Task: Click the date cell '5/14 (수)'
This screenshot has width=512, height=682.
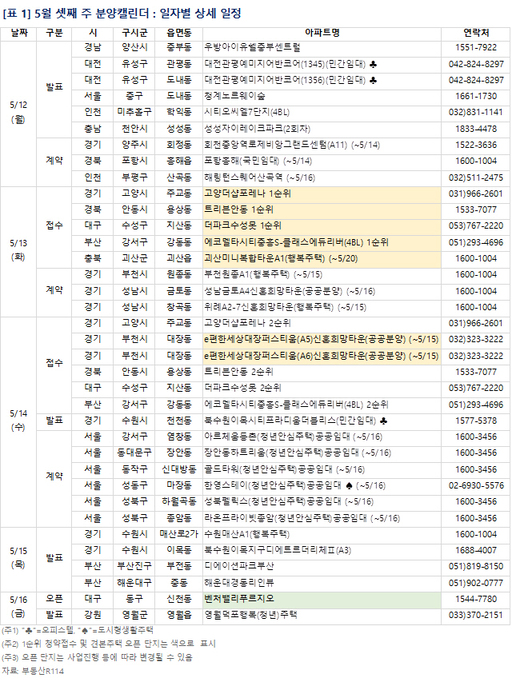Action: (x=18, y=420)
